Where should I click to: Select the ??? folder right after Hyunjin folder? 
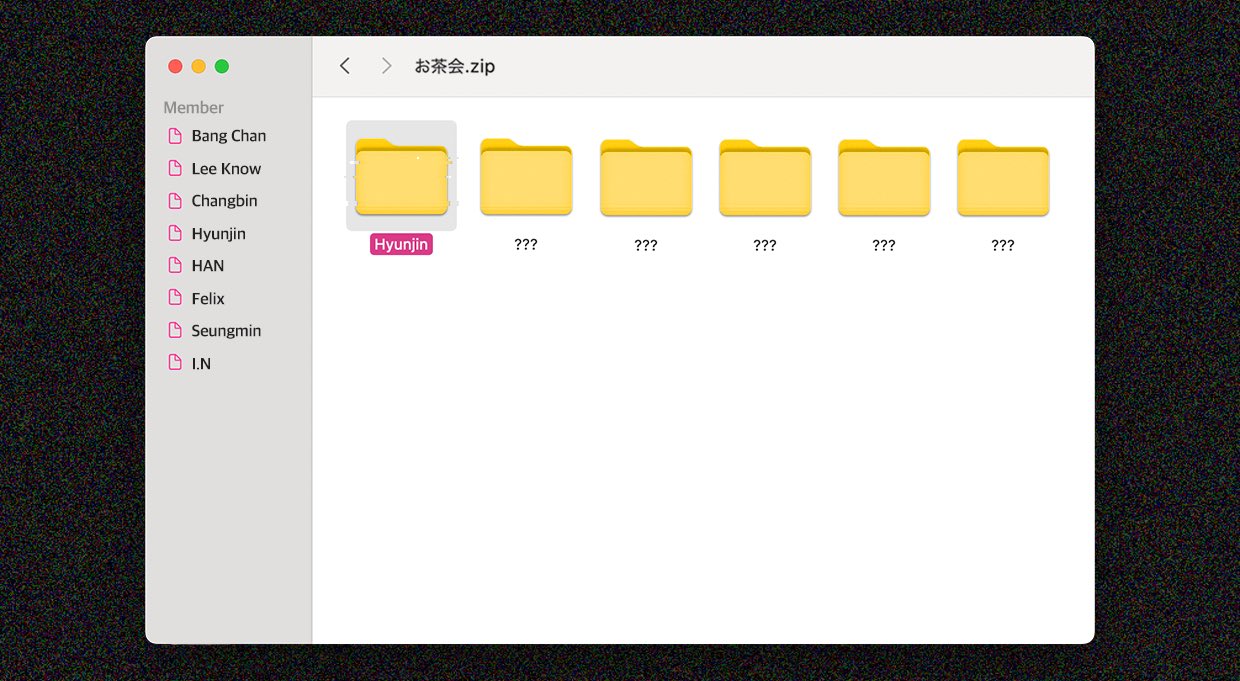point(526,177)
